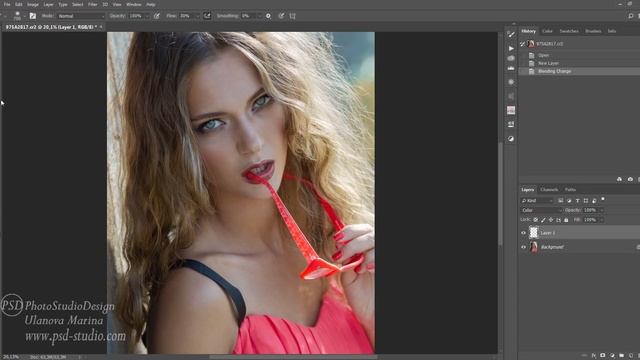The width and height of the screenshot is (640, 360).
Task: Enable airbrush-style build-up icon
Action: pyautogui.click(x=207, y=16)
